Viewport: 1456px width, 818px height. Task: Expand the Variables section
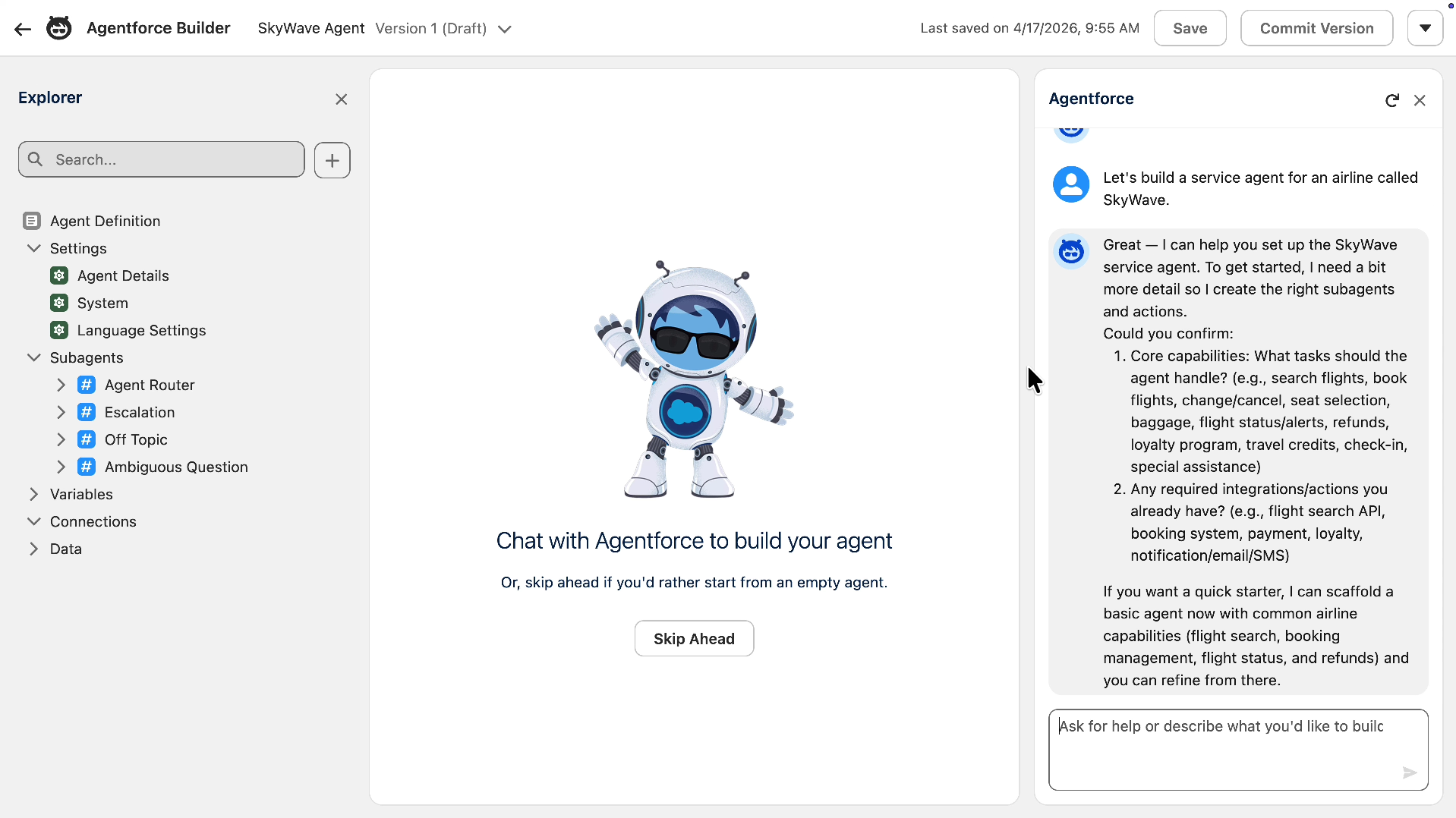pos(34,494)
